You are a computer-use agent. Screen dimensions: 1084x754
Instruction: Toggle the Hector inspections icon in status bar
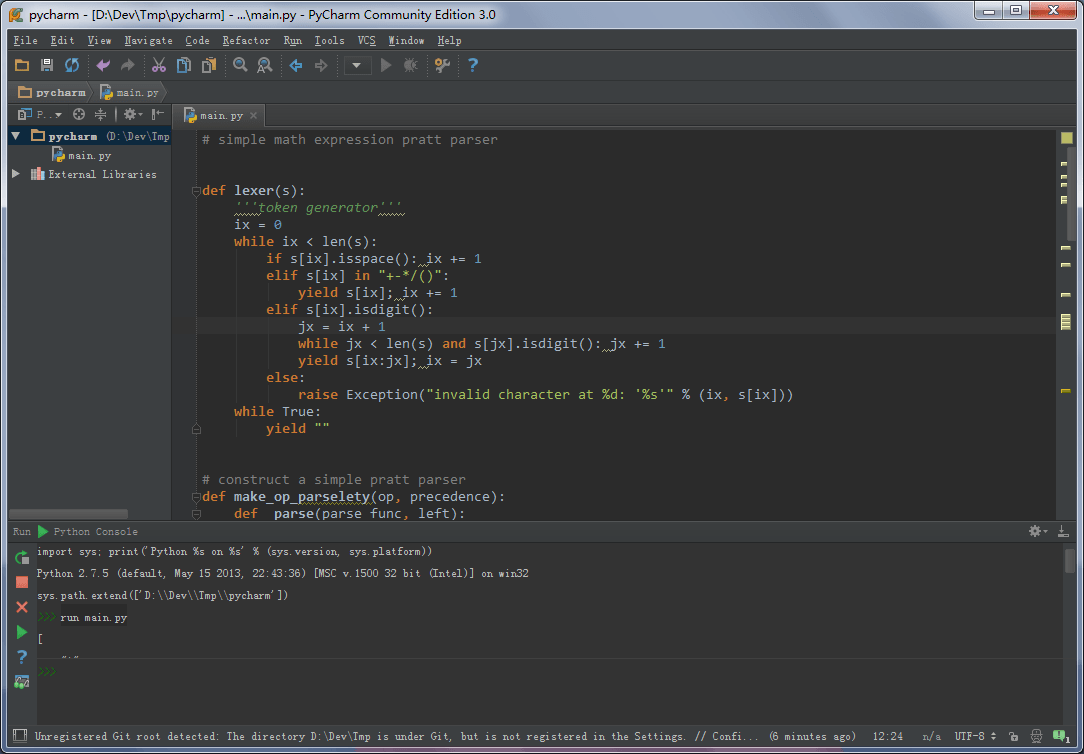pos(1036,735)
